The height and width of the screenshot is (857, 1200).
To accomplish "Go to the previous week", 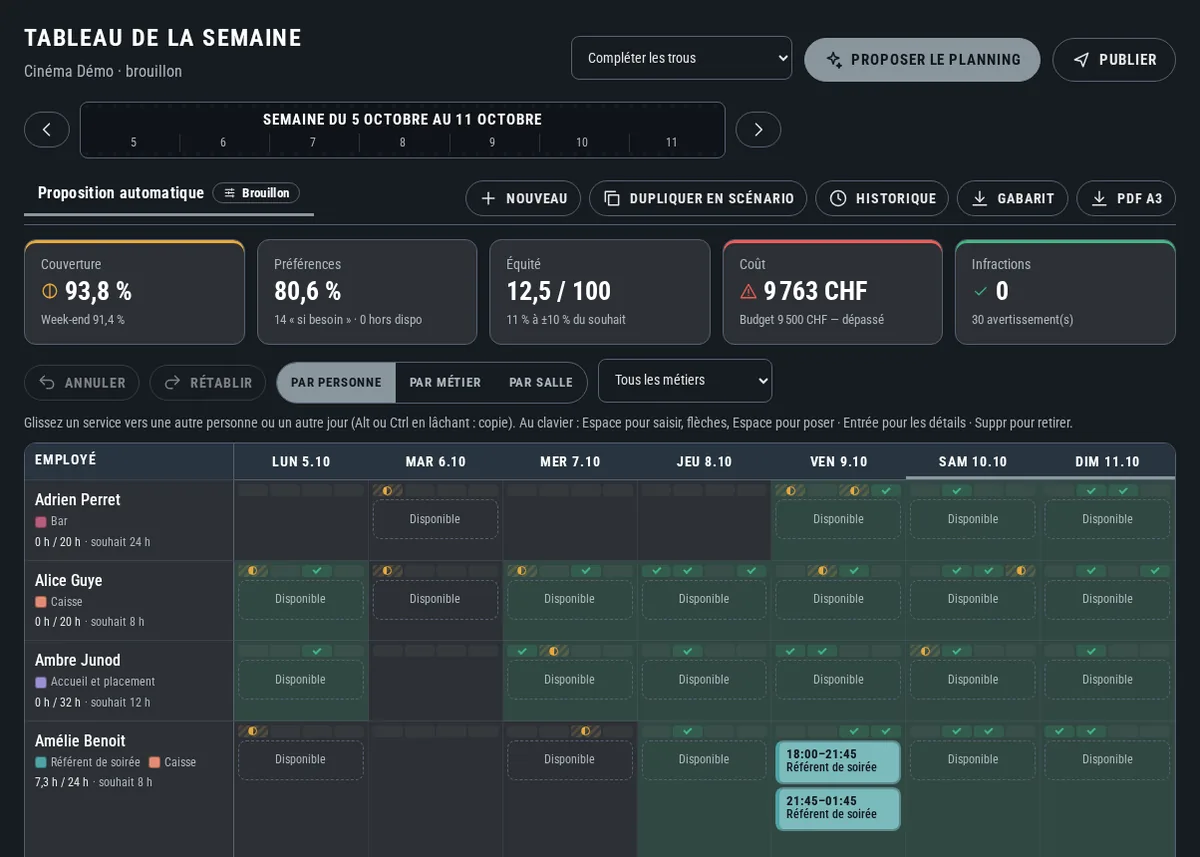I will click(47, 130).
